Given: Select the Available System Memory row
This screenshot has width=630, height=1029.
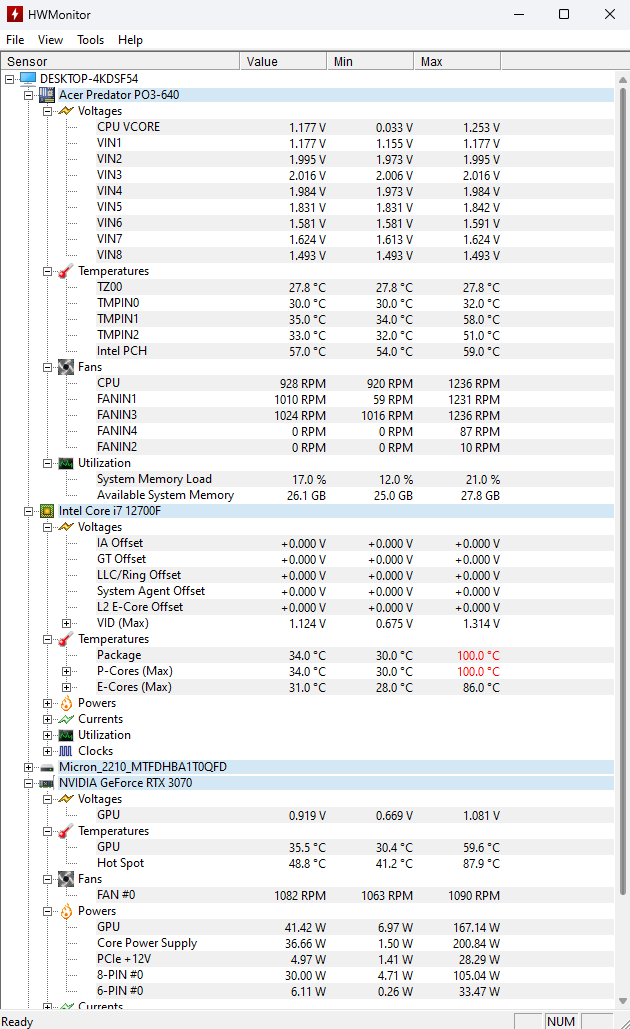Looking at the screenshot, I should pyautogui.click(x=354, y=495).
